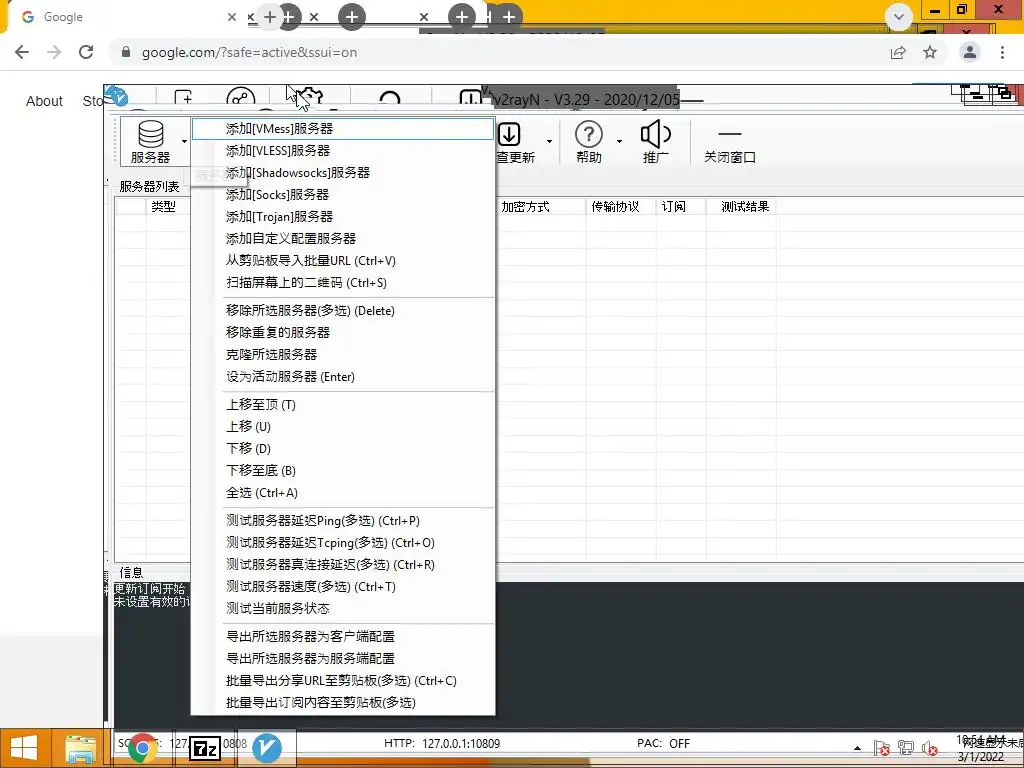Select 测试当前服务状态 menu entry
This screenshot has width=1024, height=768.
343,609
